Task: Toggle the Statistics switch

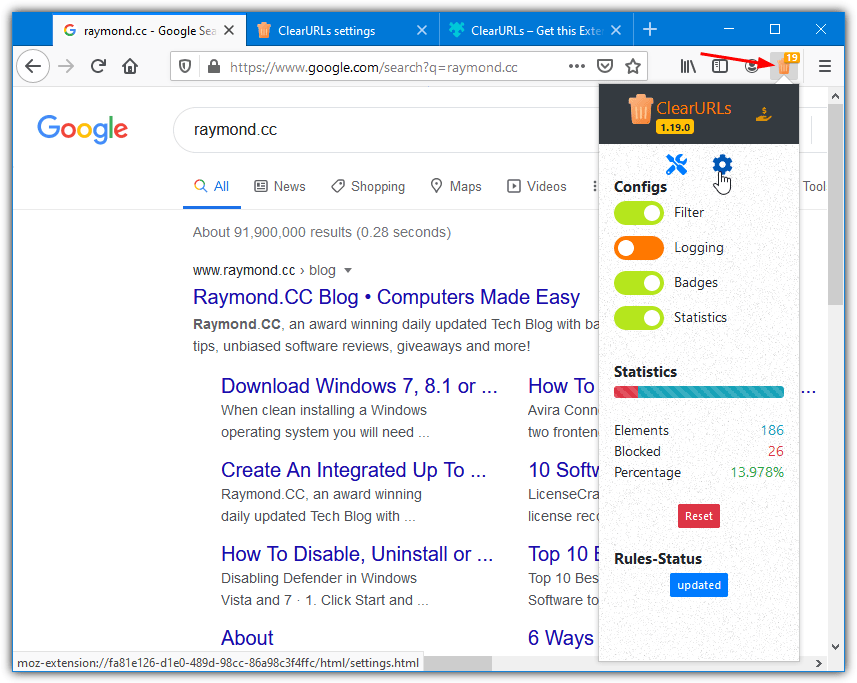Action: coord(639,318)
